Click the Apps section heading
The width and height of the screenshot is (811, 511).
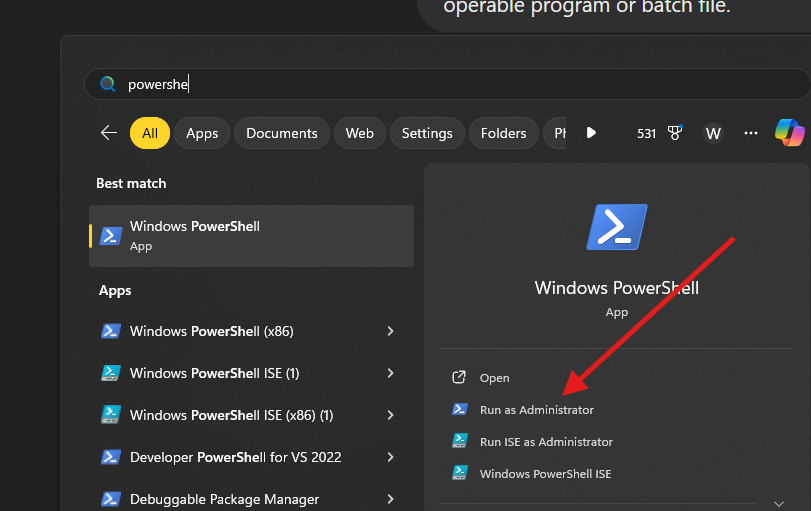point(115,291)
